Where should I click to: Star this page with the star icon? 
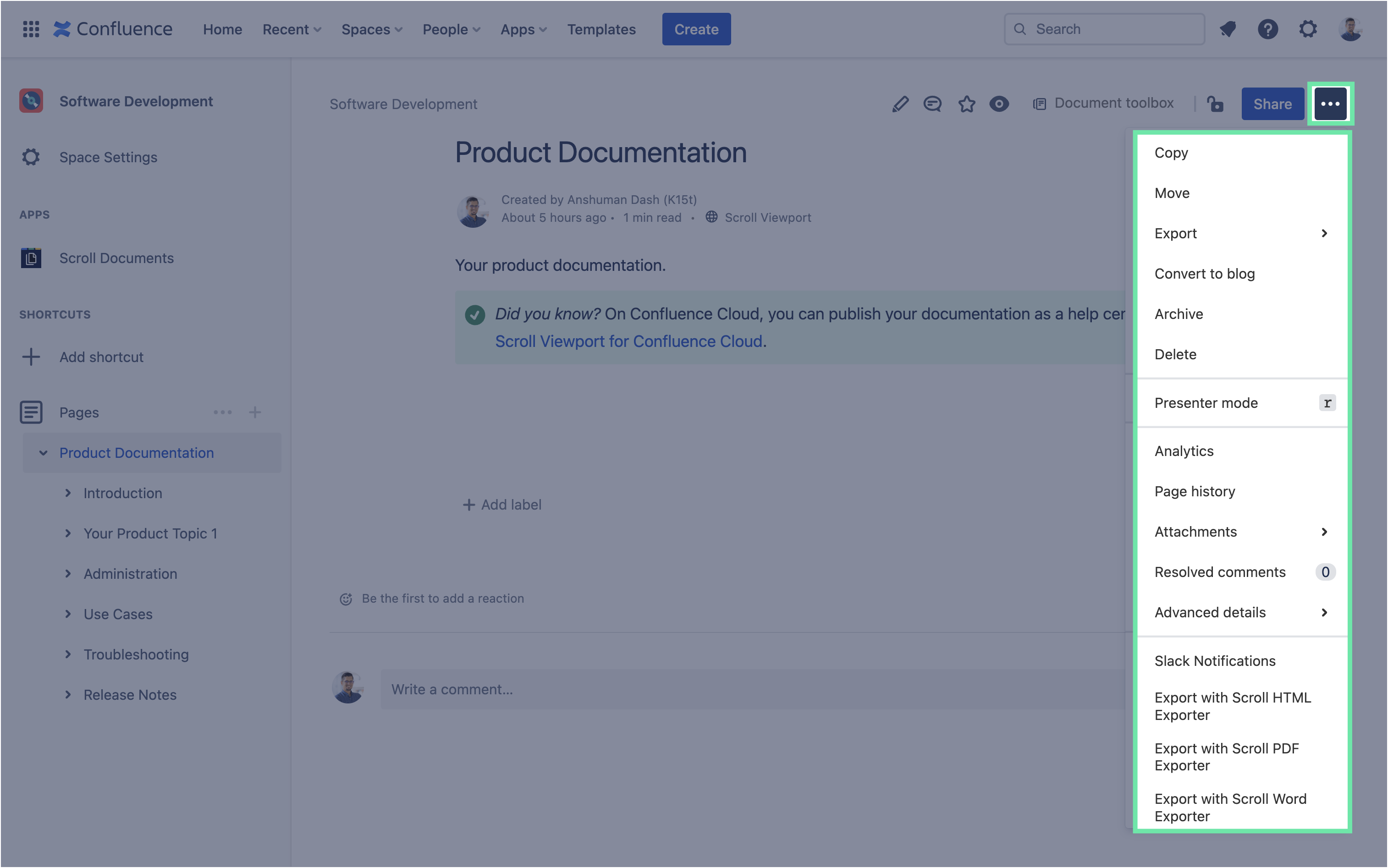point(967,104)
